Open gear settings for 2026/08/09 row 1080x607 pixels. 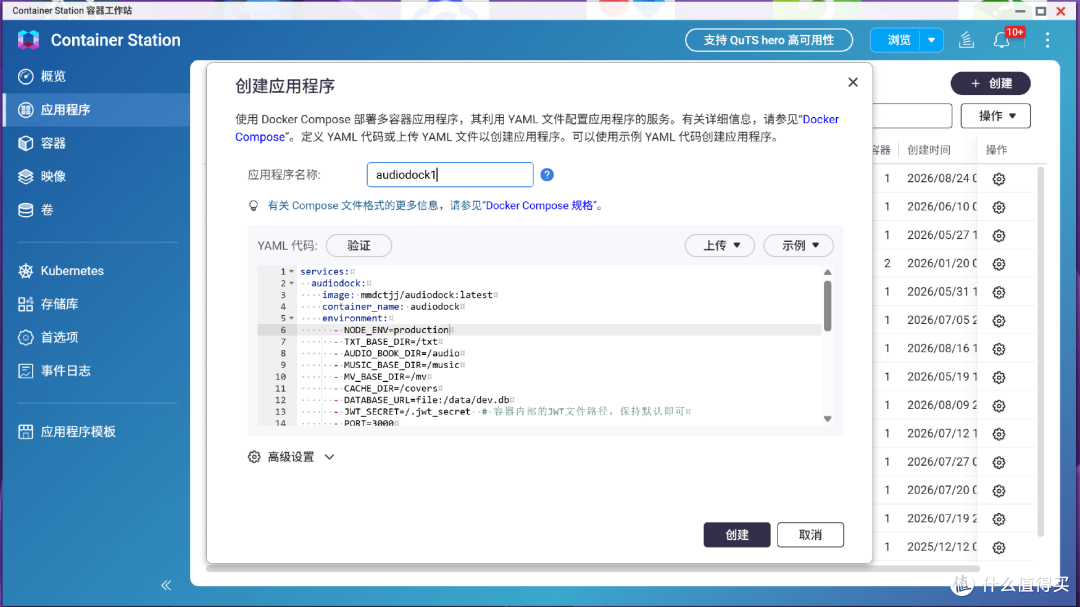(x=999, y=406)
